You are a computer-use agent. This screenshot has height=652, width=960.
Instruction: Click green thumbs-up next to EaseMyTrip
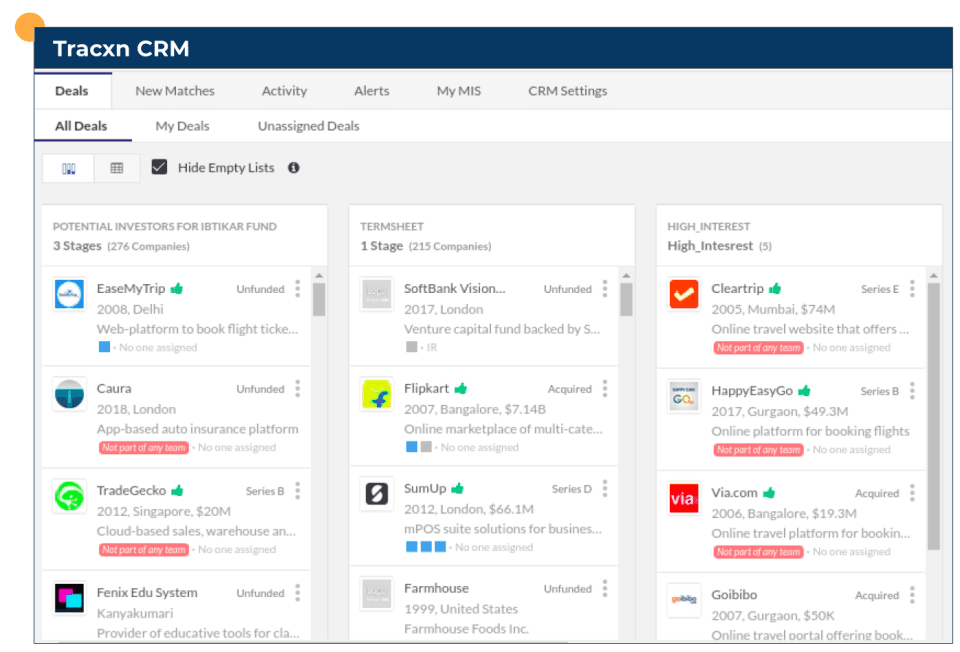point(178,289)
